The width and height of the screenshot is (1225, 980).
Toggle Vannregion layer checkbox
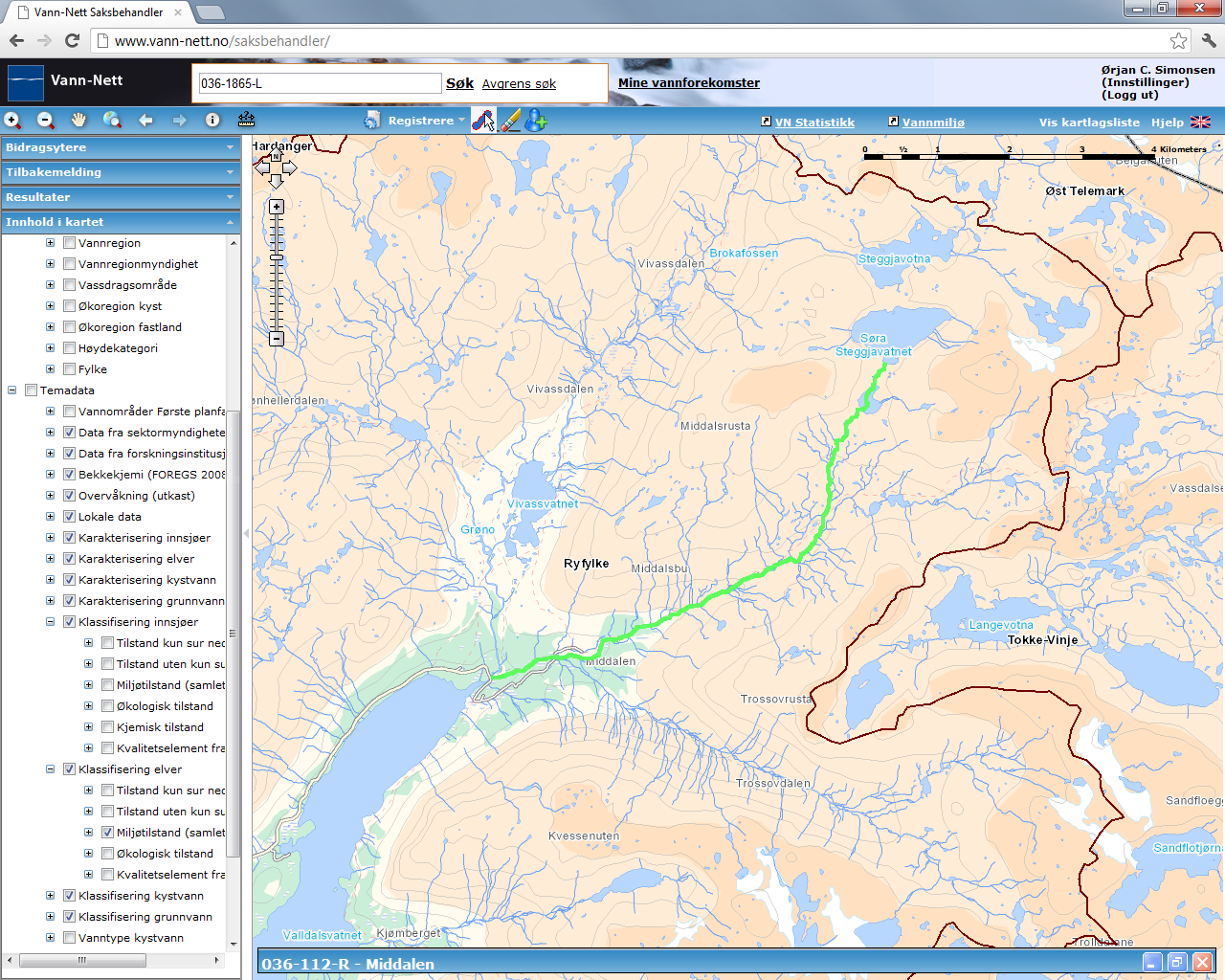[69, 243]
